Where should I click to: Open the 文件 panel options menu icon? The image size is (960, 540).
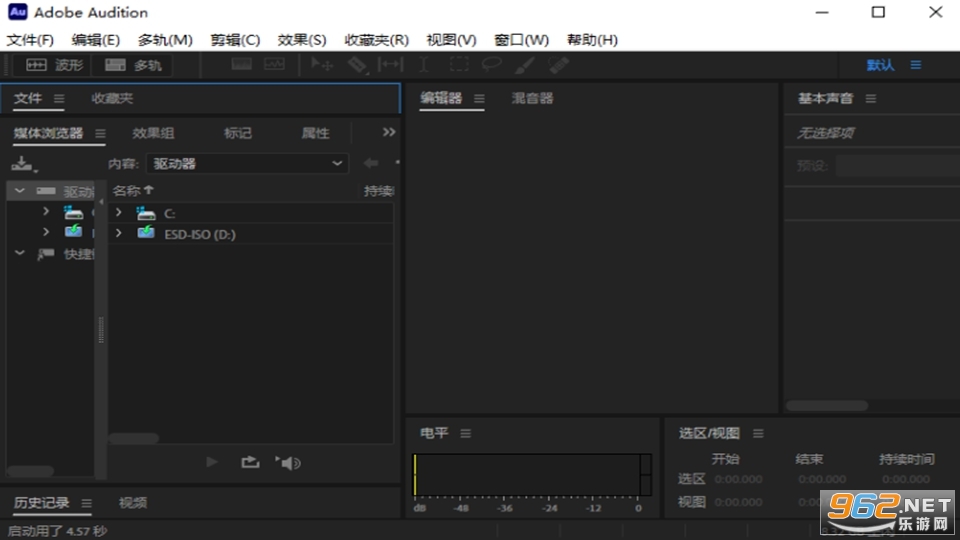(x=59, y=99)
